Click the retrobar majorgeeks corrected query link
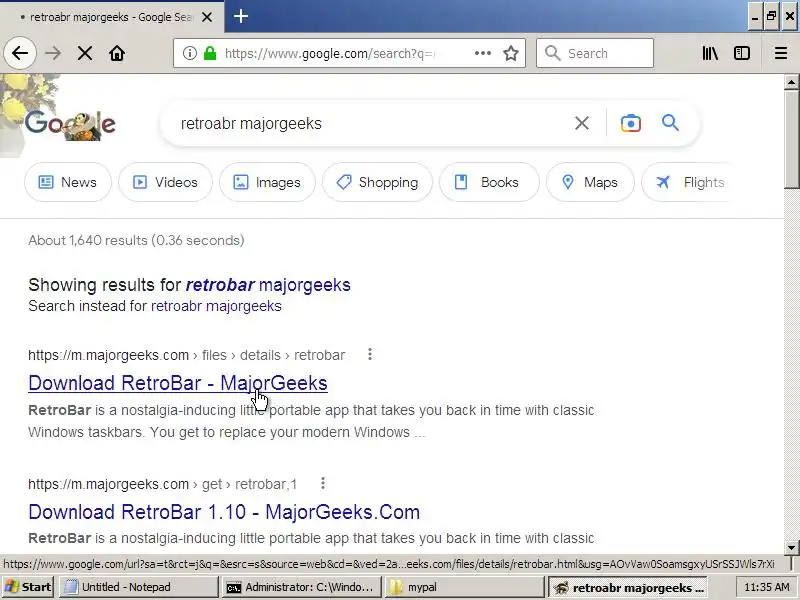 [268, 285]
